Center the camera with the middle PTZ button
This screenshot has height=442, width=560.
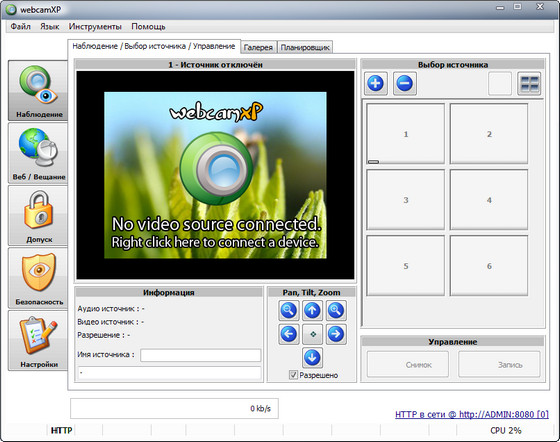[312, 334]
